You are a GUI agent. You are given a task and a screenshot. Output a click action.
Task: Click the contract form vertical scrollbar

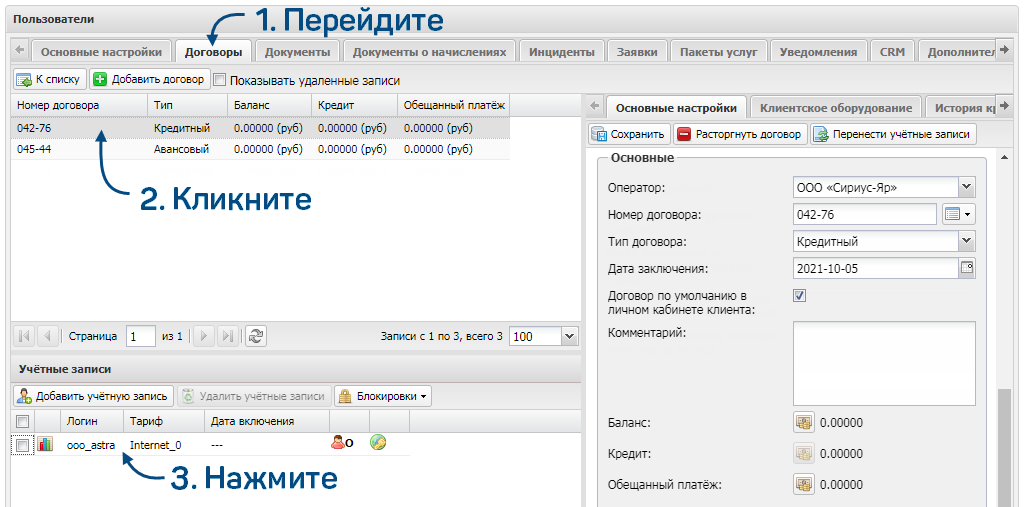point(1004,447)
